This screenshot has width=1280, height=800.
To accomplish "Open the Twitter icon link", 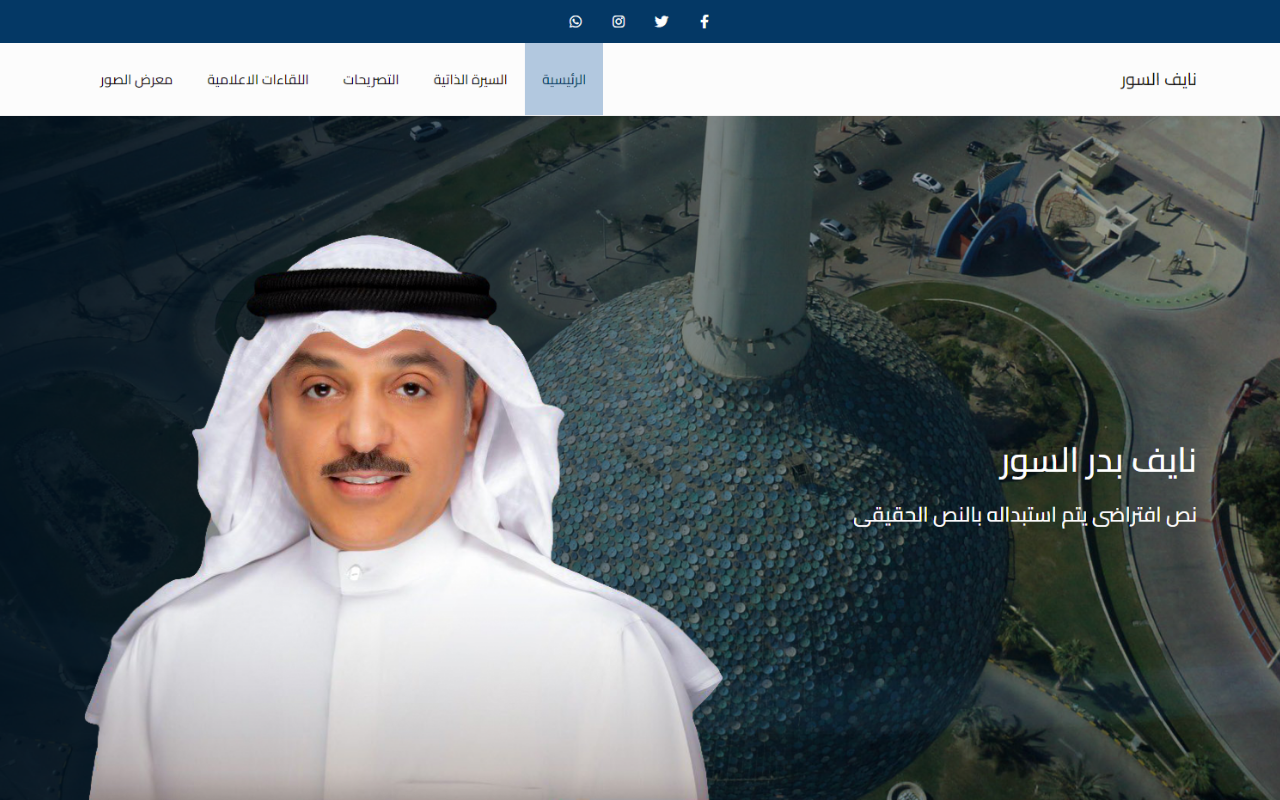I will click(x=661, y=21).
